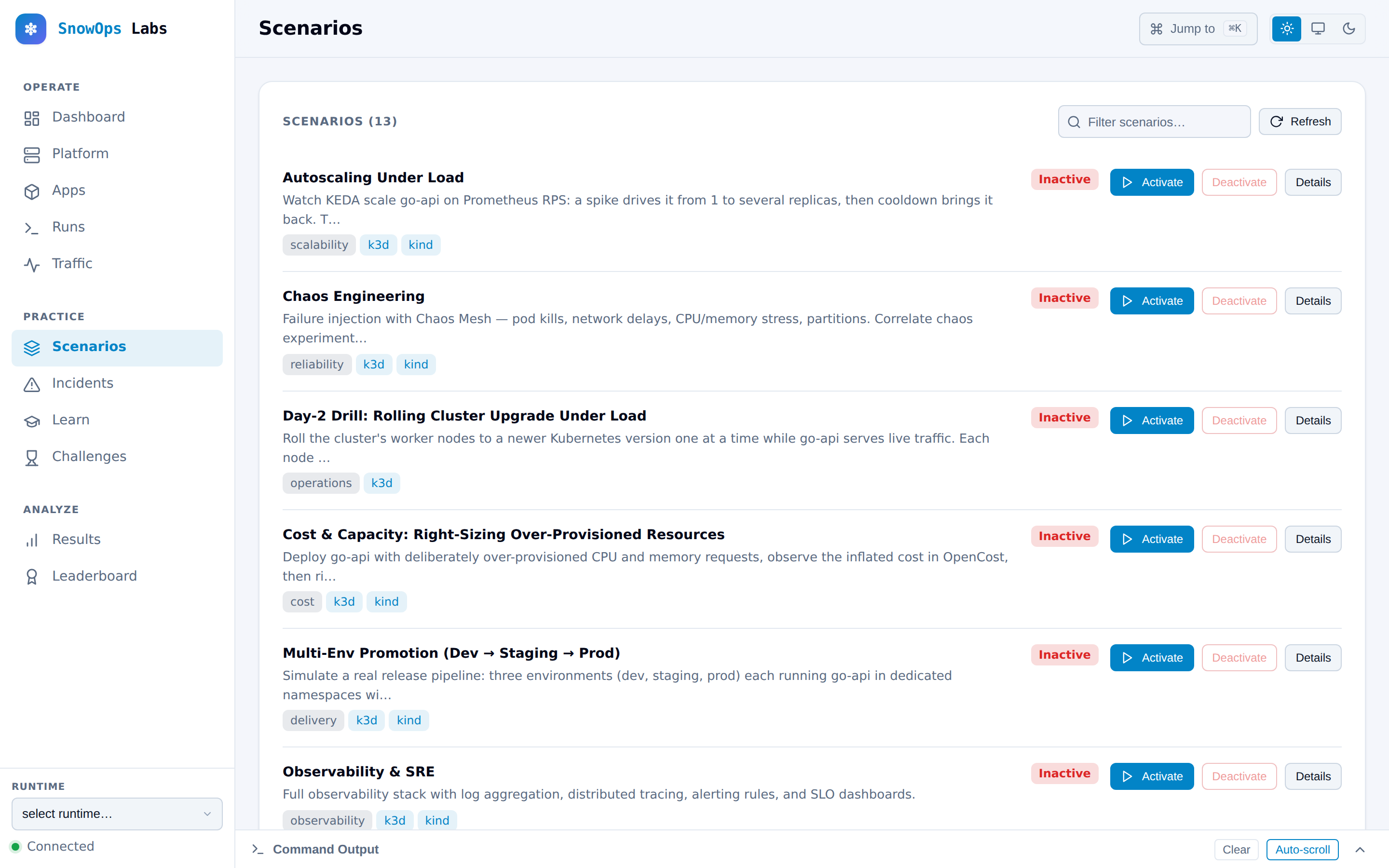
Task: Open Dashboard from the sidebar
Action: [x=117, y=117]
